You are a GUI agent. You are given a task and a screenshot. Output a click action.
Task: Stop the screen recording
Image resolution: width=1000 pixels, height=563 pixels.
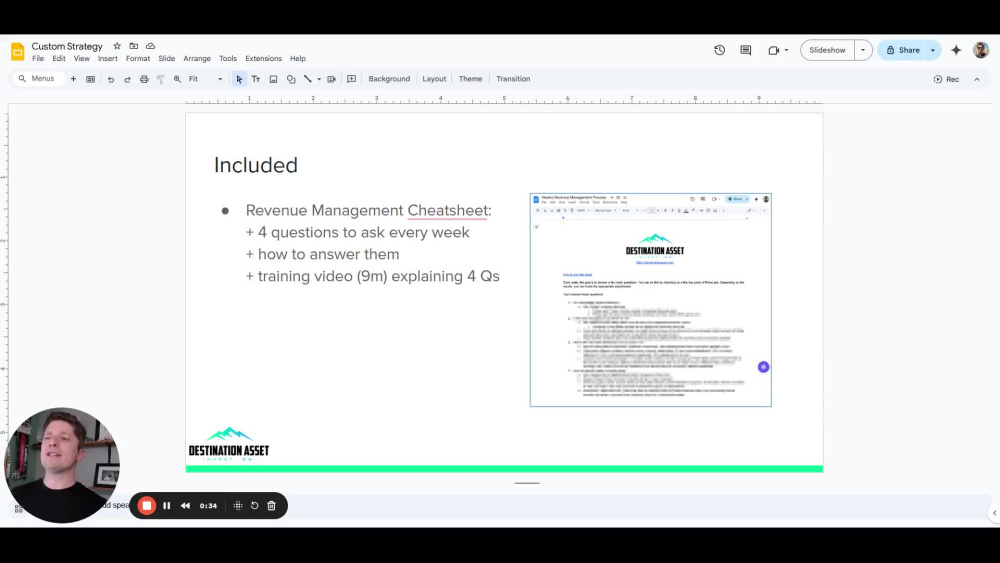[x=147, y=506]
